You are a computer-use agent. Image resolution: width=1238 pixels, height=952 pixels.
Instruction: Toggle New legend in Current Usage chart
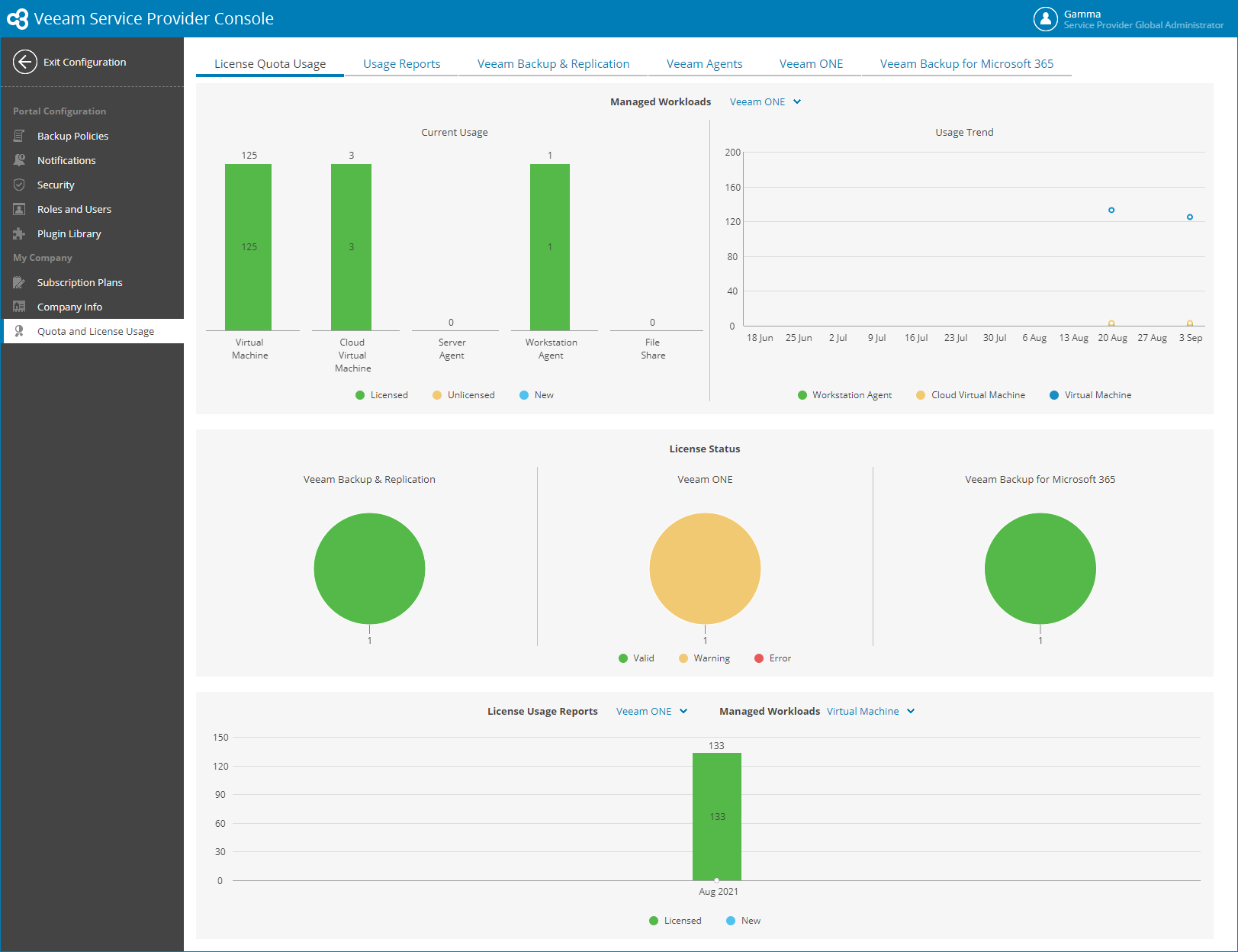536,395
